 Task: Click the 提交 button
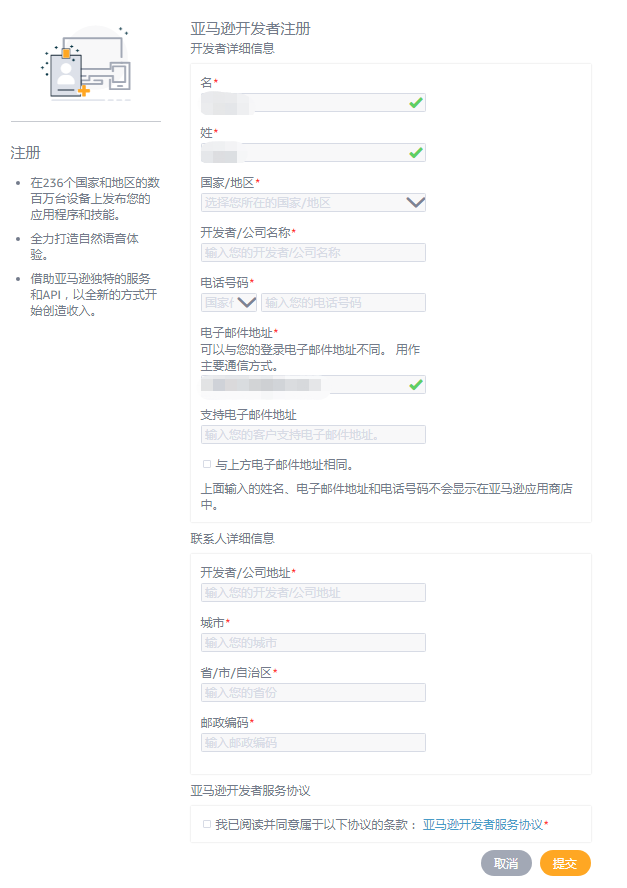coord(566,862)
